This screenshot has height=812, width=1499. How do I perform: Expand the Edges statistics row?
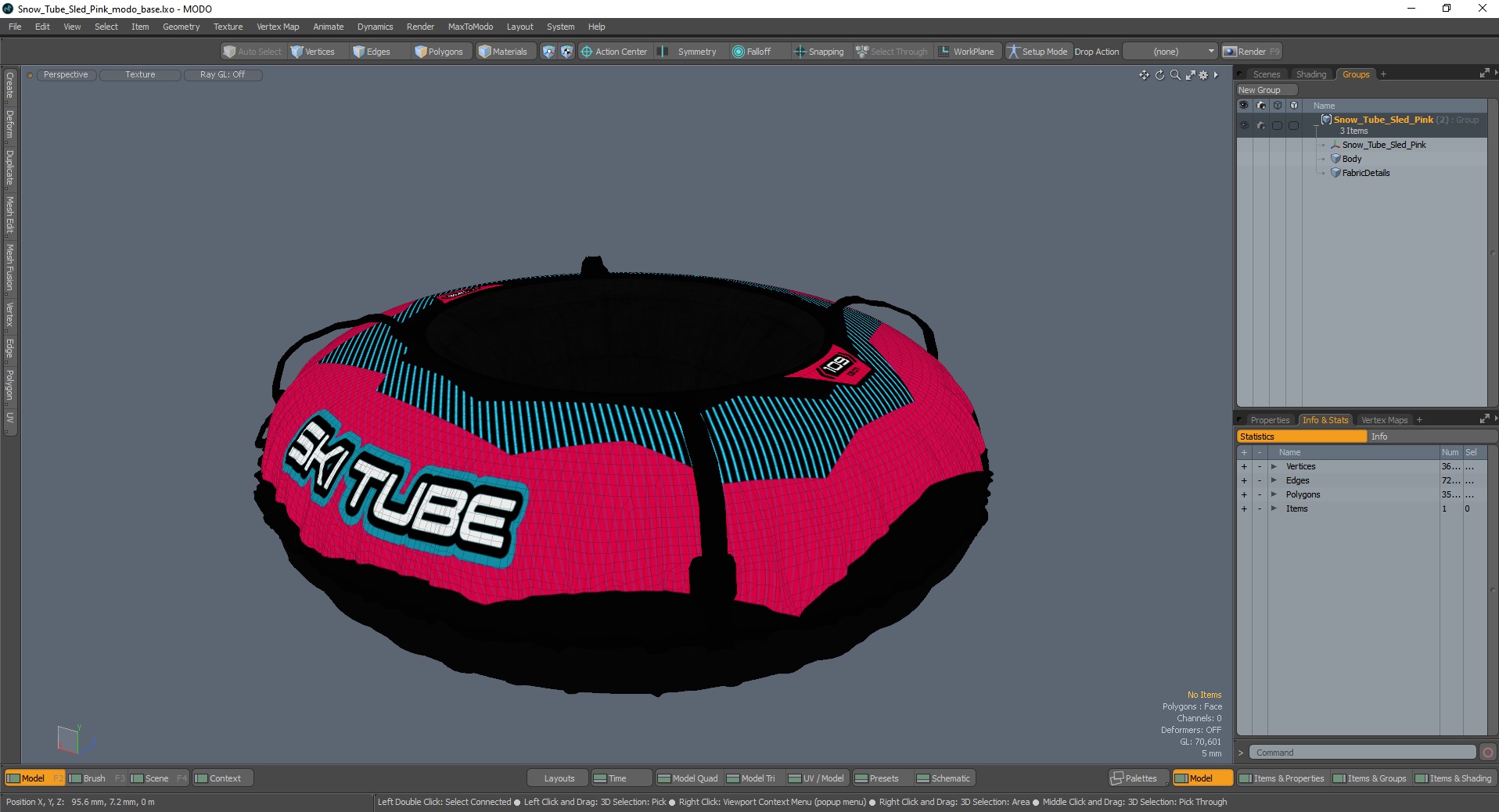point(1274,481)
